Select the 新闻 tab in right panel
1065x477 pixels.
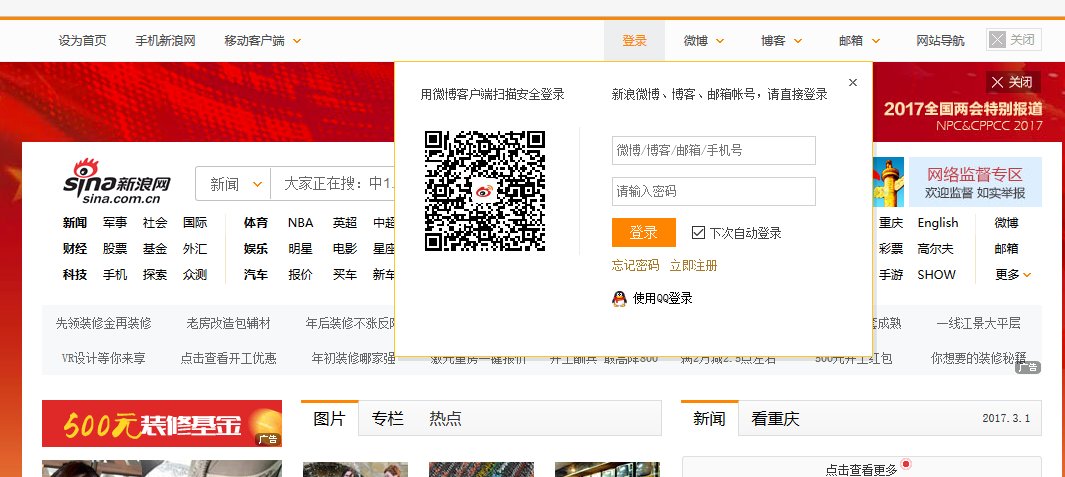[709, 419]
